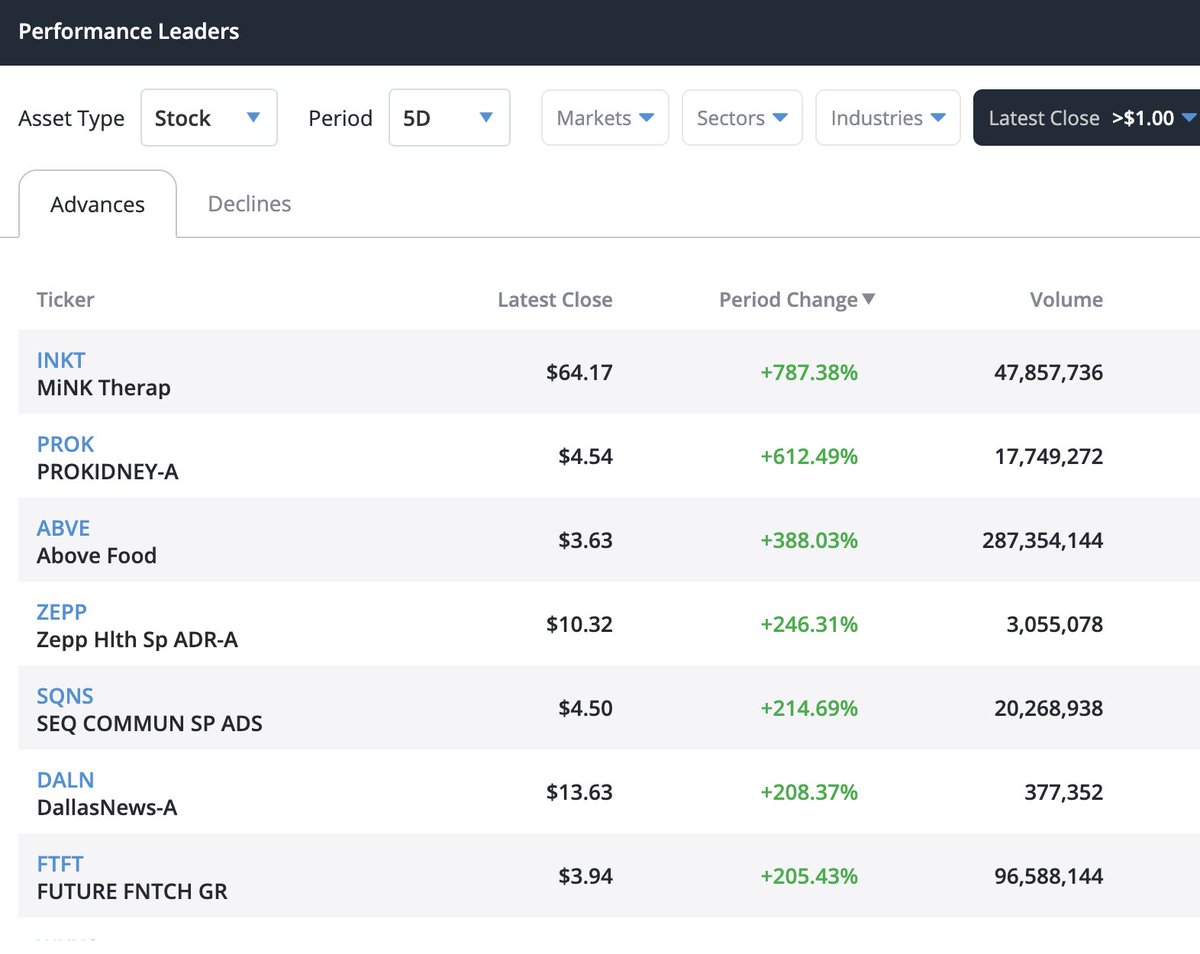
Task: Open the FTFT ticker link
Action: (x=60, y=864)
